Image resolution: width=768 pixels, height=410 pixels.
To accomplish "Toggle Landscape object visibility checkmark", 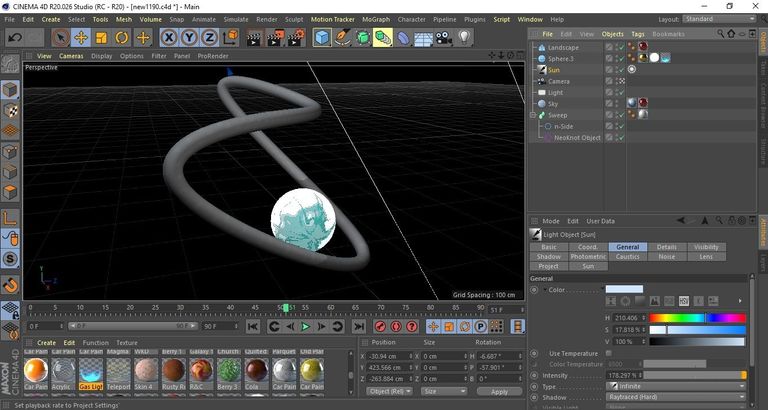I will tap(621, 48).
